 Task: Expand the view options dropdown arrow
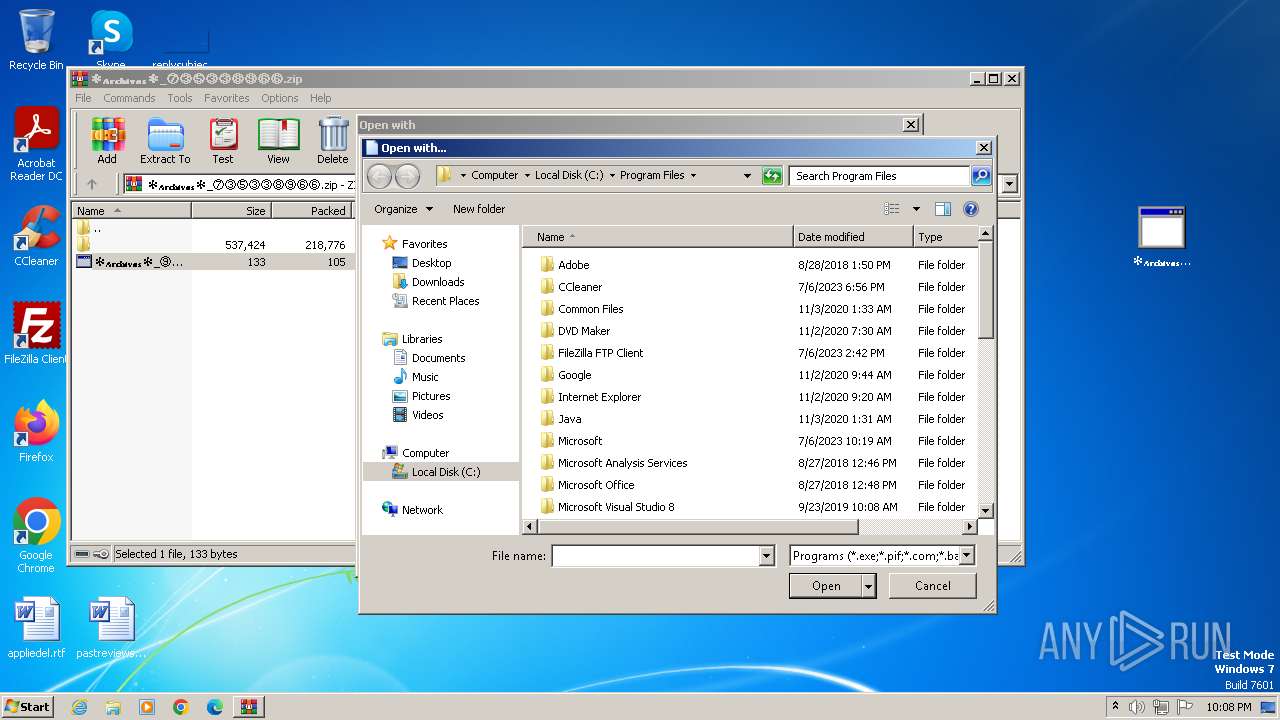(x=916, y=209)
